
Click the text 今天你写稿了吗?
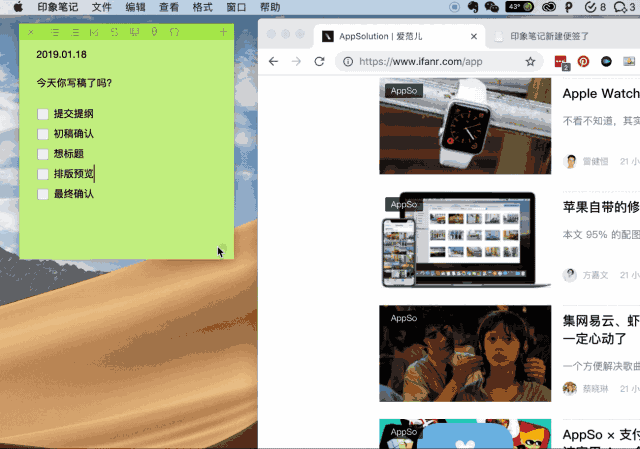[x=74, y=83]
